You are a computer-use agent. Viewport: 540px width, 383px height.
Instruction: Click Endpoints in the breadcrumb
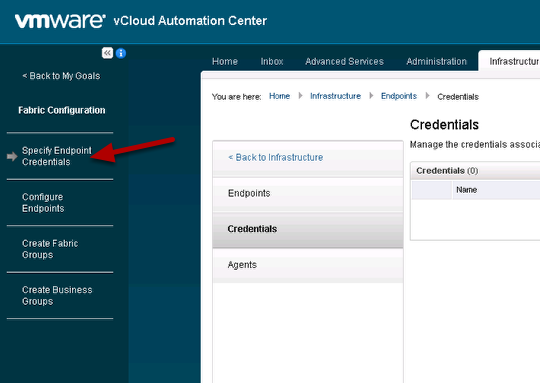click(399, 96)
